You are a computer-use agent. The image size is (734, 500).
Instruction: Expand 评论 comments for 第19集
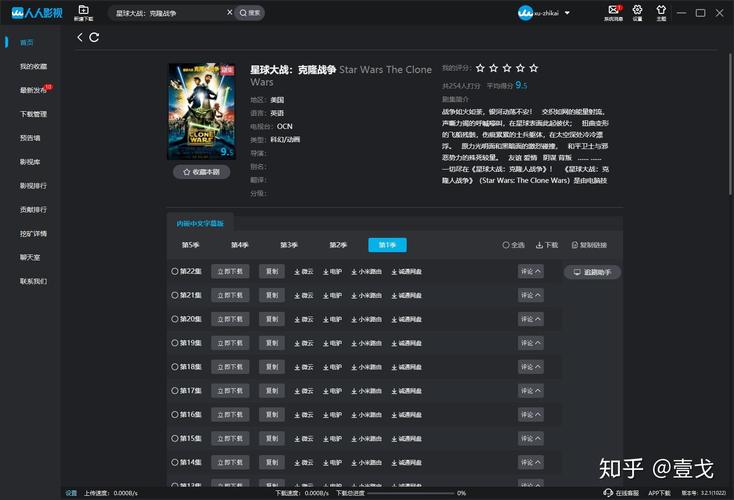[530, 343]
